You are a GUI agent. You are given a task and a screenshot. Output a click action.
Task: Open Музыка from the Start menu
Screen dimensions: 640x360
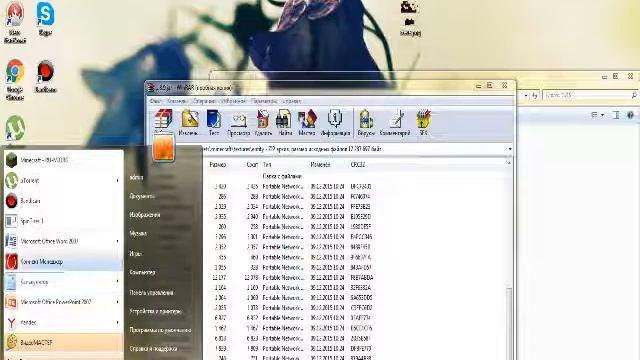point(138,233)
